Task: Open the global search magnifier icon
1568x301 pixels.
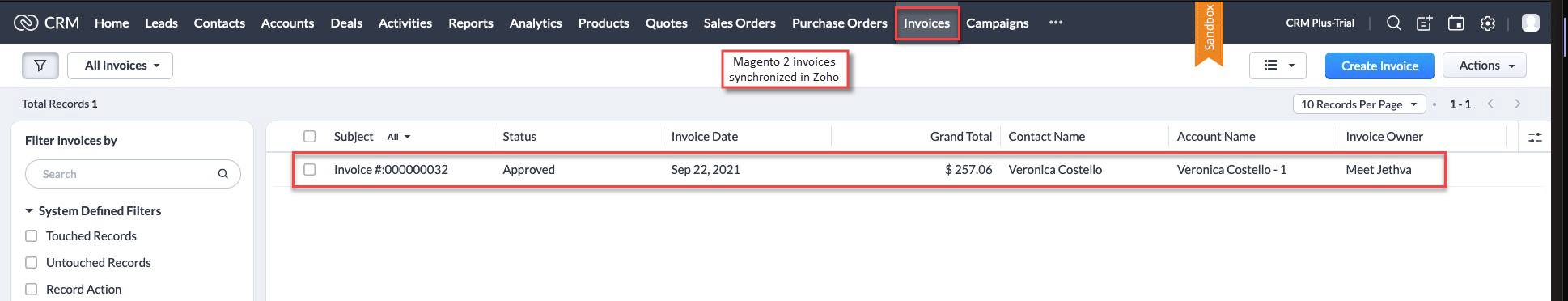Action: click(1393, 23)
